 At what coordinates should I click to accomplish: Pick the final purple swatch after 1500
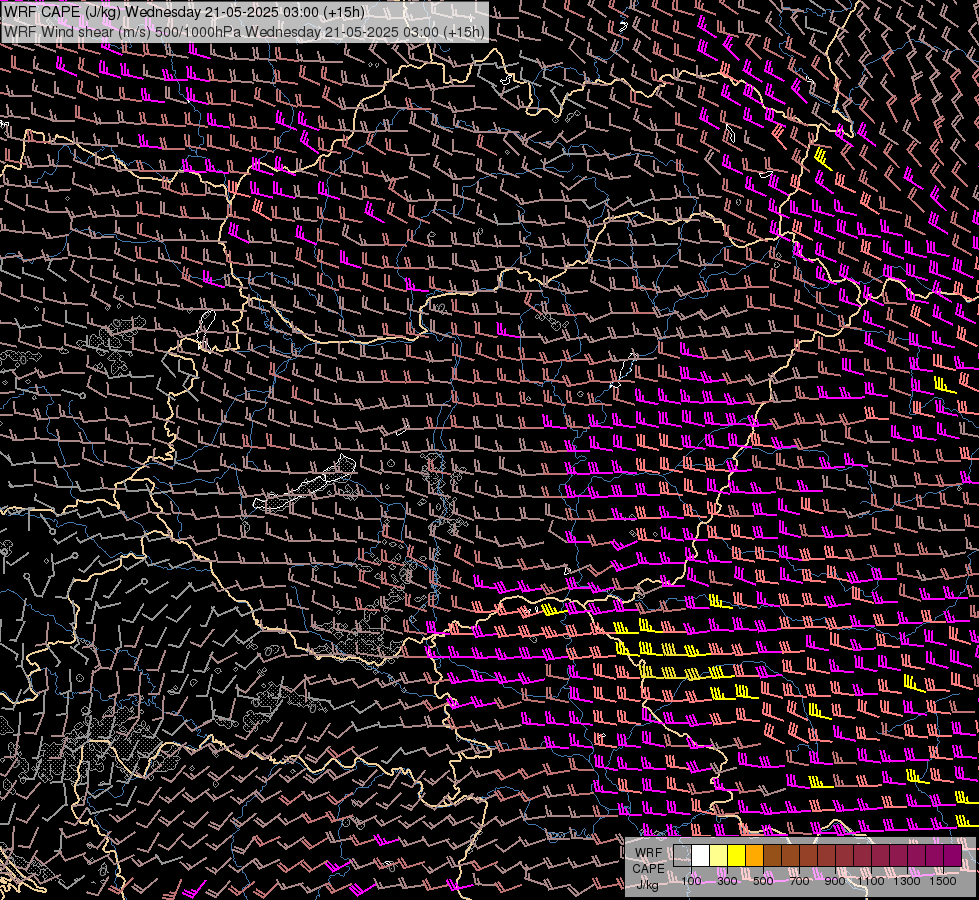953,856
